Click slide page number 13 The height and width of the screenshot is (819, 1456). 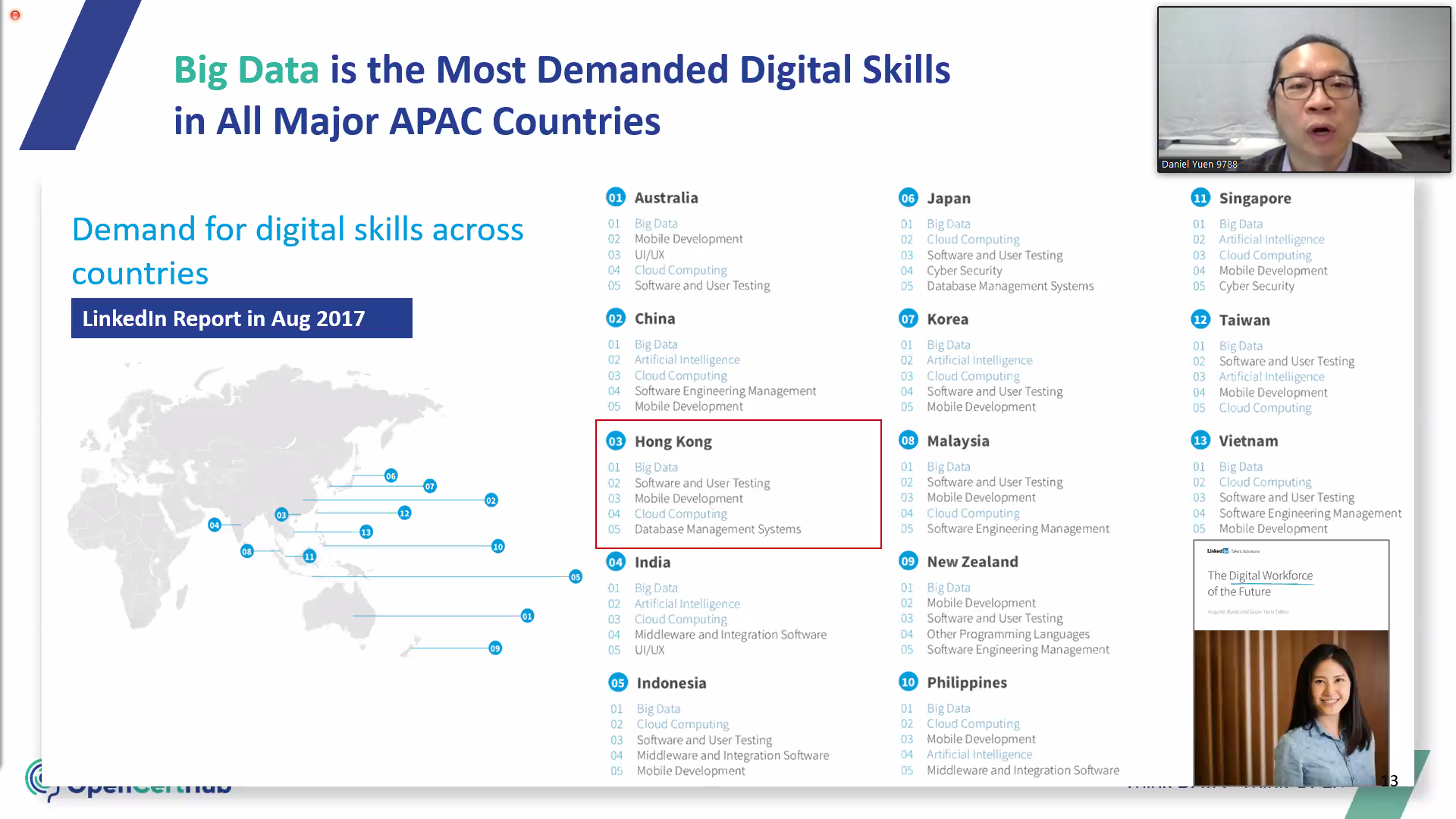1389,780
